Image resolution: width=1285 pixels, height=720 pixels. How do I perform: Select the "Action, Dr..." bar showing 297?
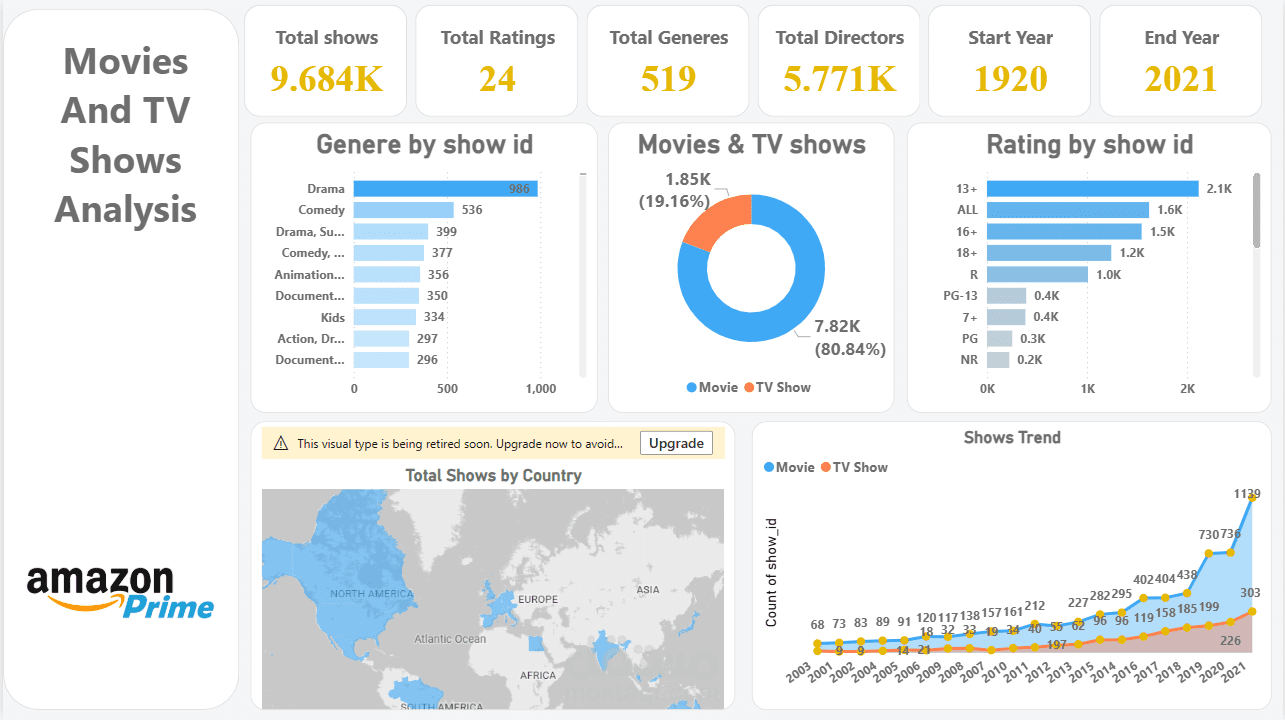[x=382, y=338]
